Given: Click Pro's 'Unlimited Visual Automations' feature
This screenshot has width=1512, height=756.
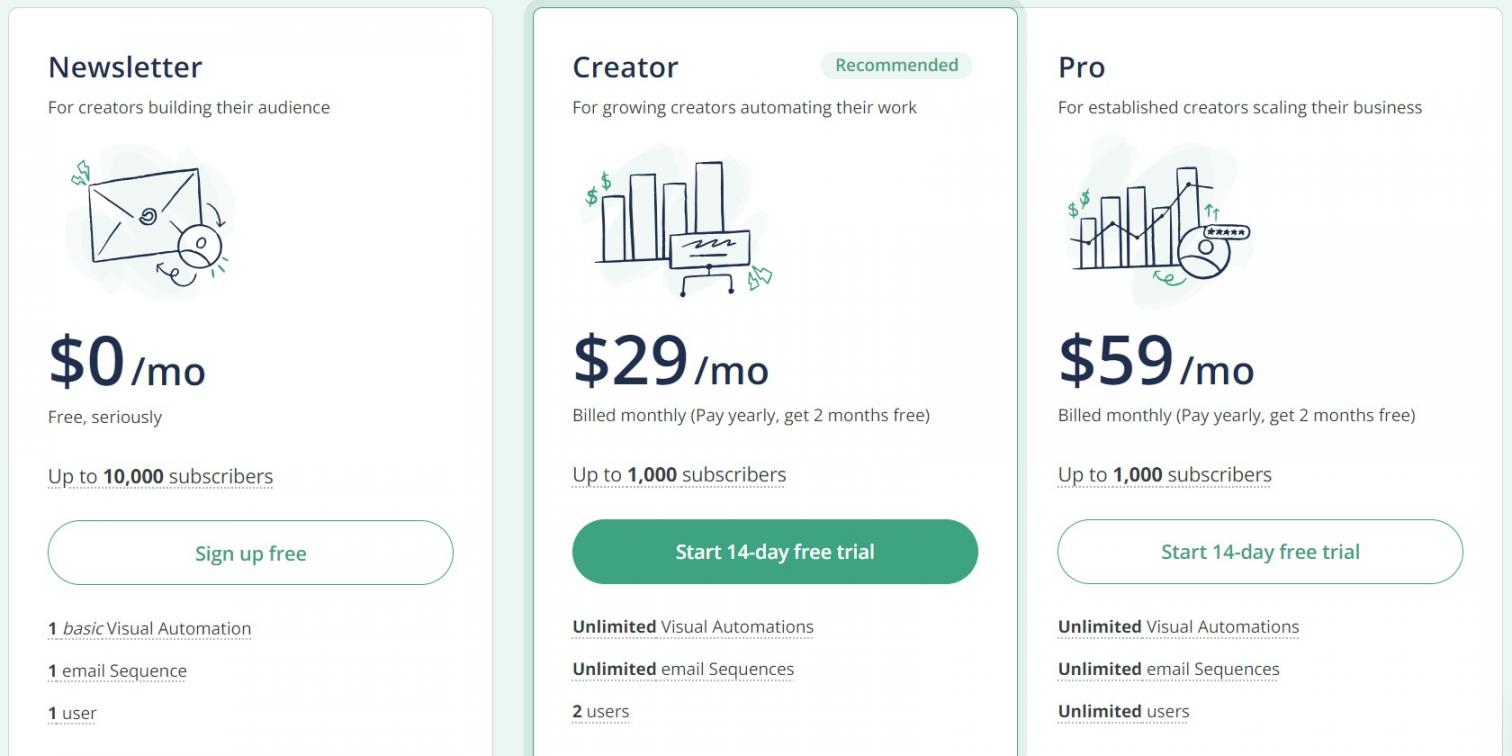Looking at the screenshot, I should click(1178, 627).
